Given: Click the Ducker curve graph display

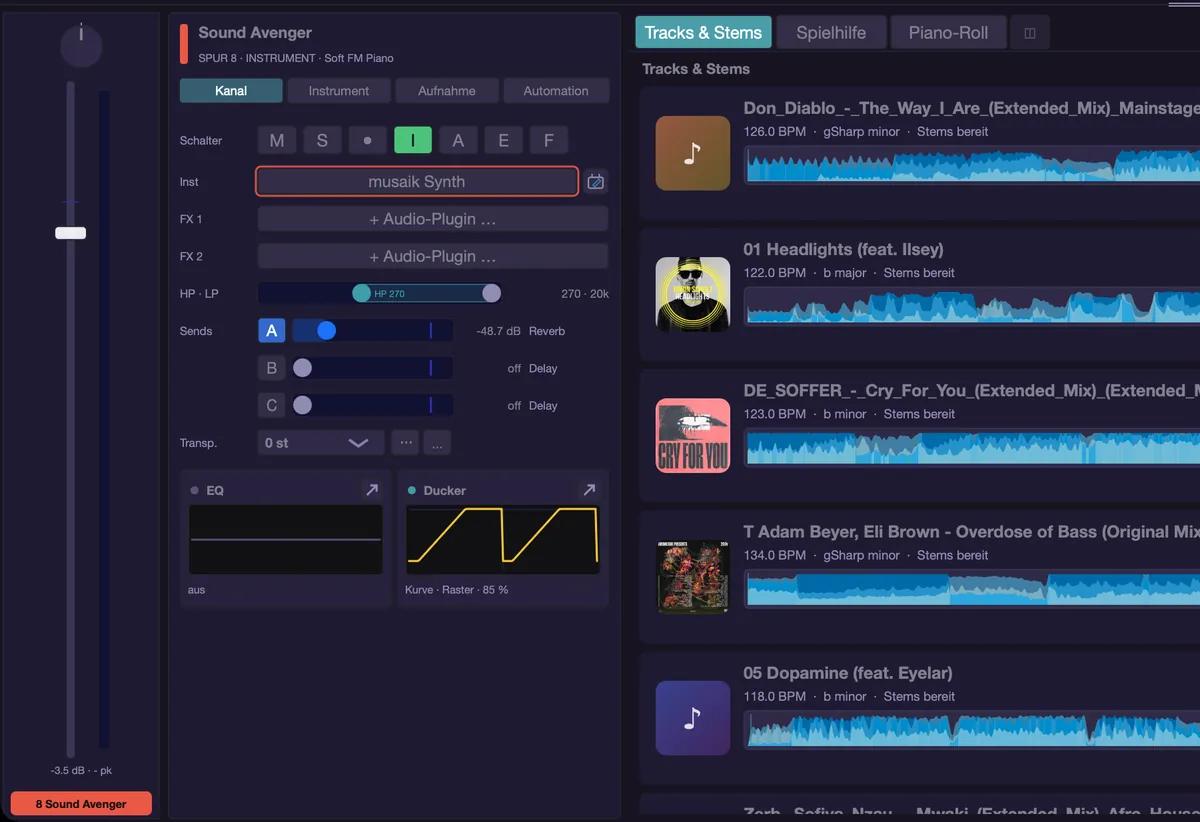Looking at the screenshot, I should [x=502, y=539].
